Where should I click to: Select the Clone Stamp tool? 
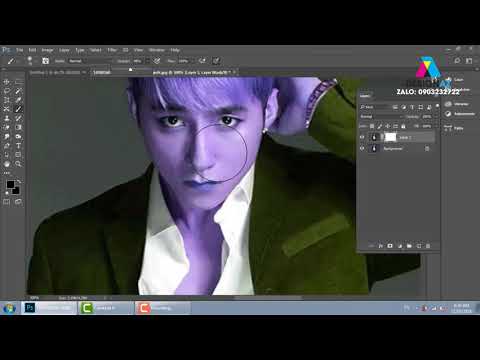click(x=6, y=118)
